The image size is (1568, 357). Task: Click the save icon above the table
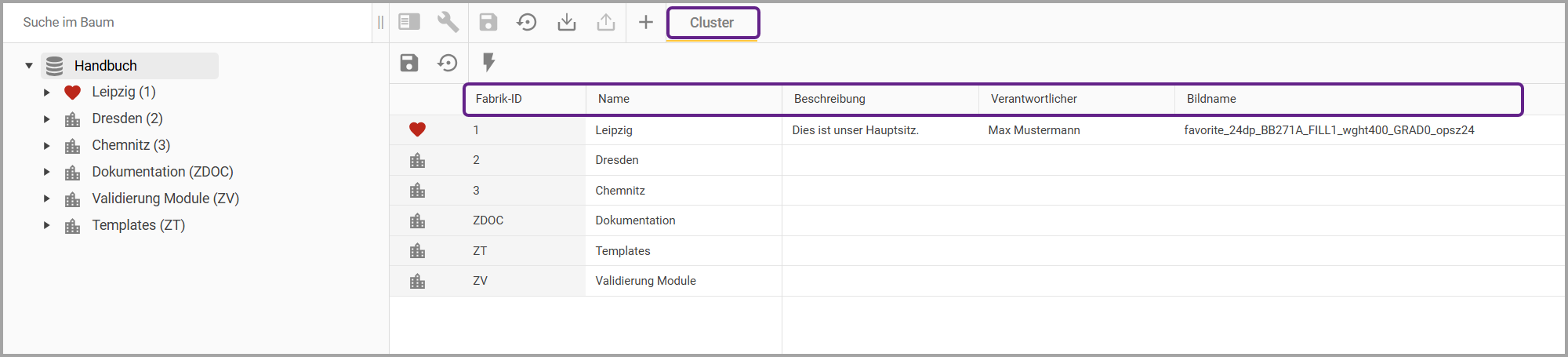(x=409, y=63)
